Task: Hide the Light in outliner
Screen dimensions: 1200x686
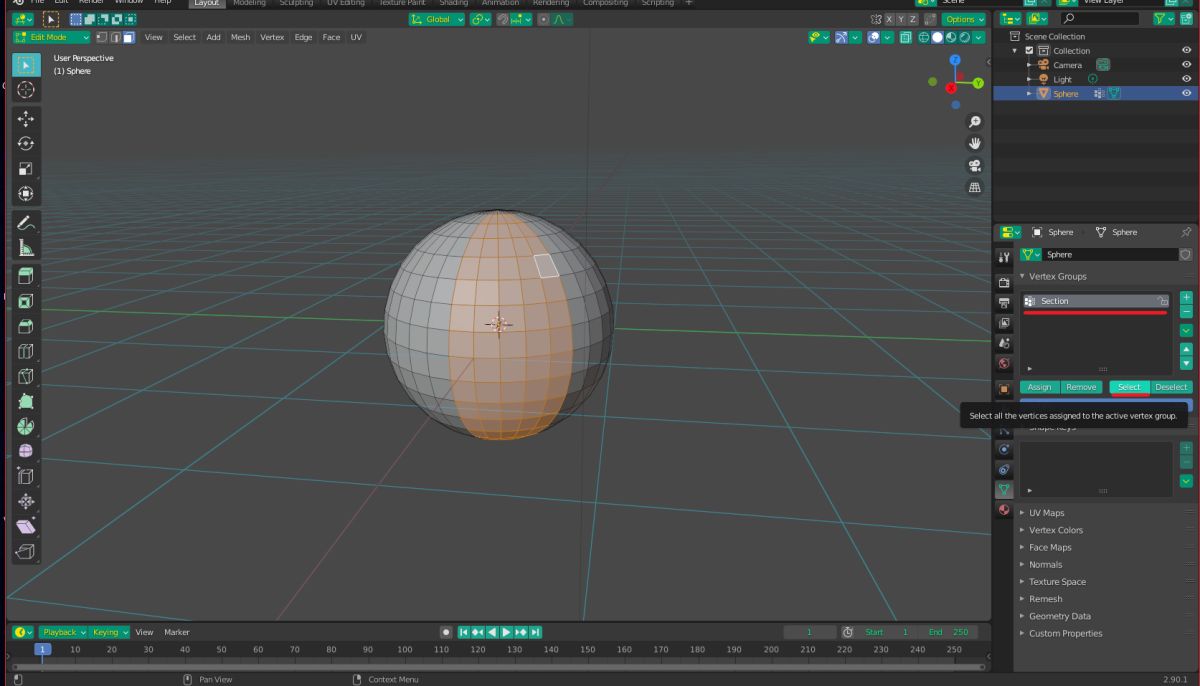Action: [x=1186, y=79]
